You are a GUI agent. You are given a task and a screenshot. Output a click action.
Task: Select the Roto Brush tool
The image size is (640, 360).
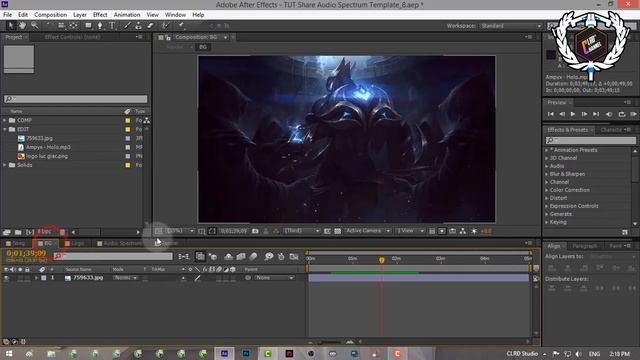coord(165,26)
